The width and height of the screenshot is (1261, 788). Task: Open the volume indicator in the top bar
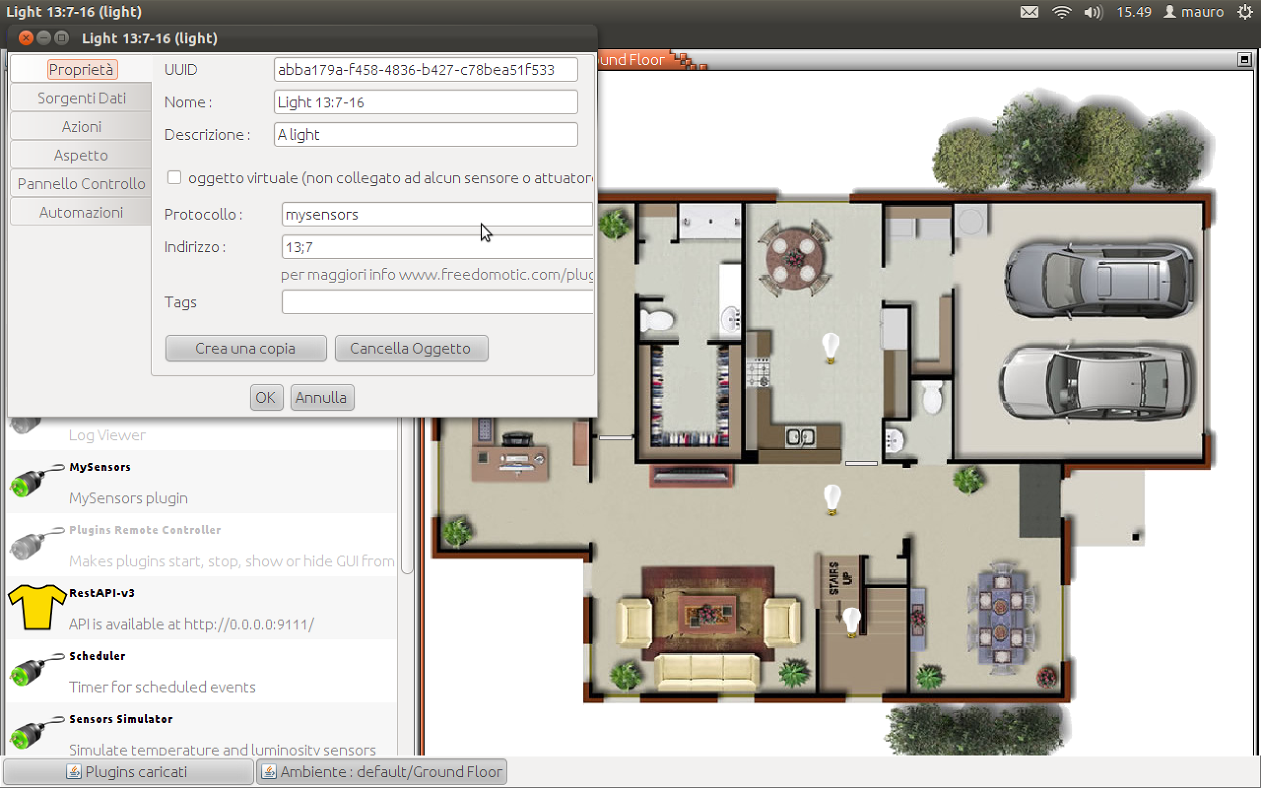point(1092,12)
